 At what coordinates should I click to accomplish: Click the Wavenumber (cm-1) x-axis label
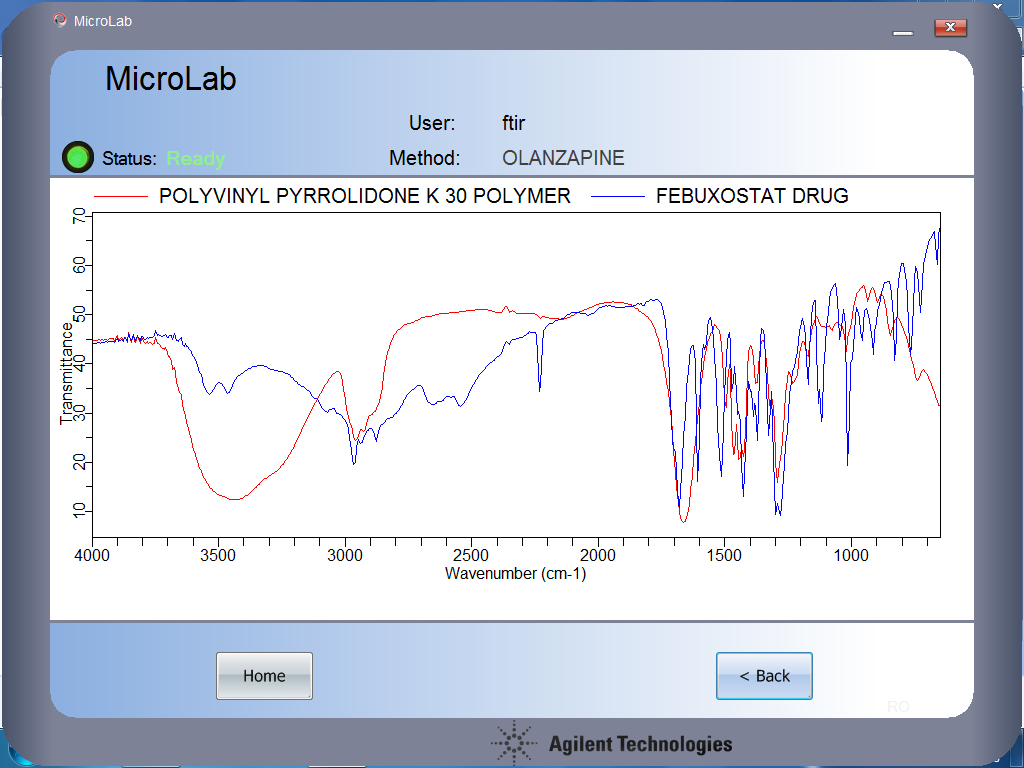pos(516,574)
